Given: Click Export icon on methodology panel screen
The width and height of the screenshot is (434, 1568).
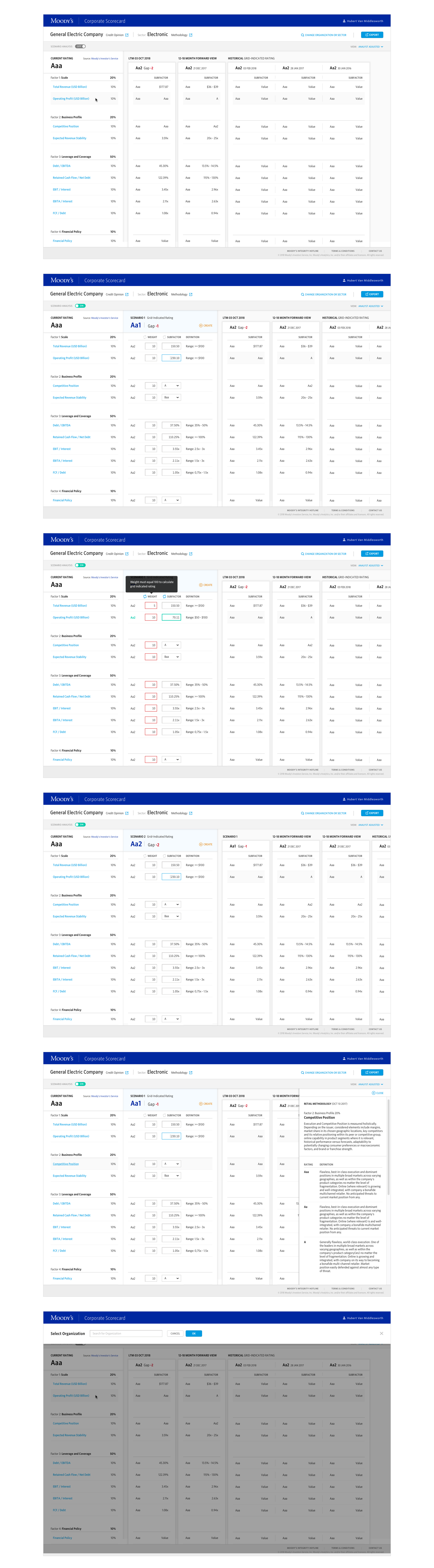Looking at the screenshot, I should click(x=367, y=1073).
